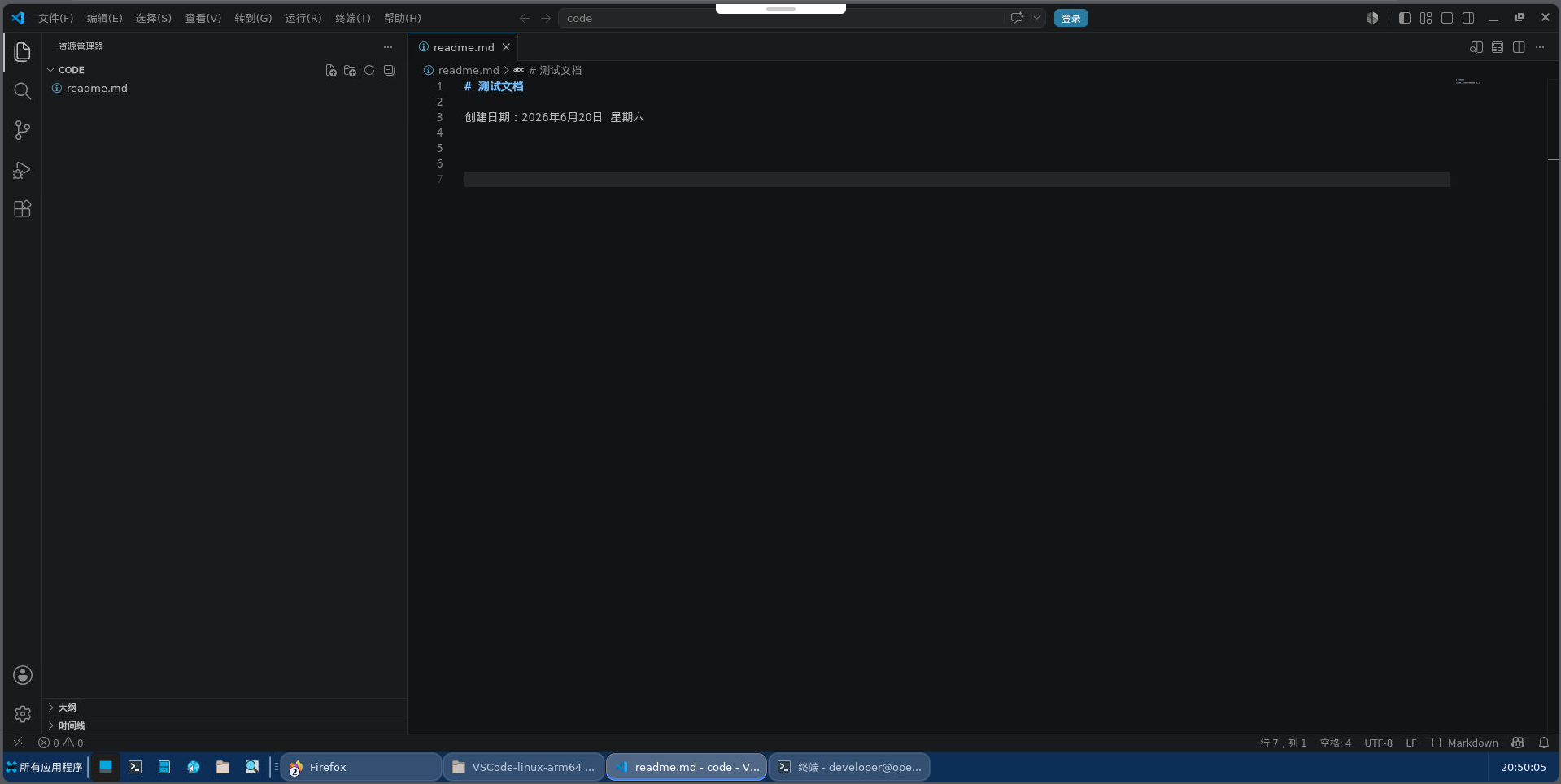Image resolution: width=1561 pixels, height=784 pixels.
Task: Open the Run and Debug view
Action: (x=23, y=170)
